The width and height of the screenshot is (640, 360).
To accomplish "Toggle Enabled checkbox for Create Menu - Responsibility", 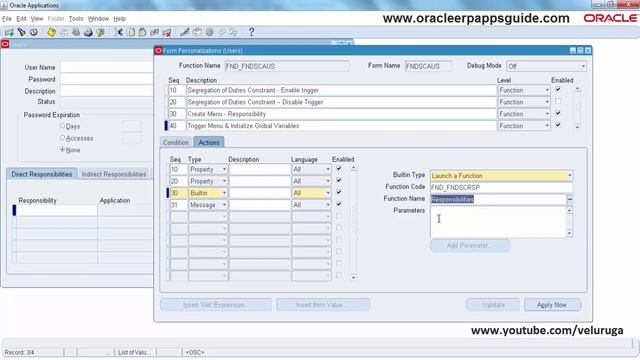I will coord(558,113).
